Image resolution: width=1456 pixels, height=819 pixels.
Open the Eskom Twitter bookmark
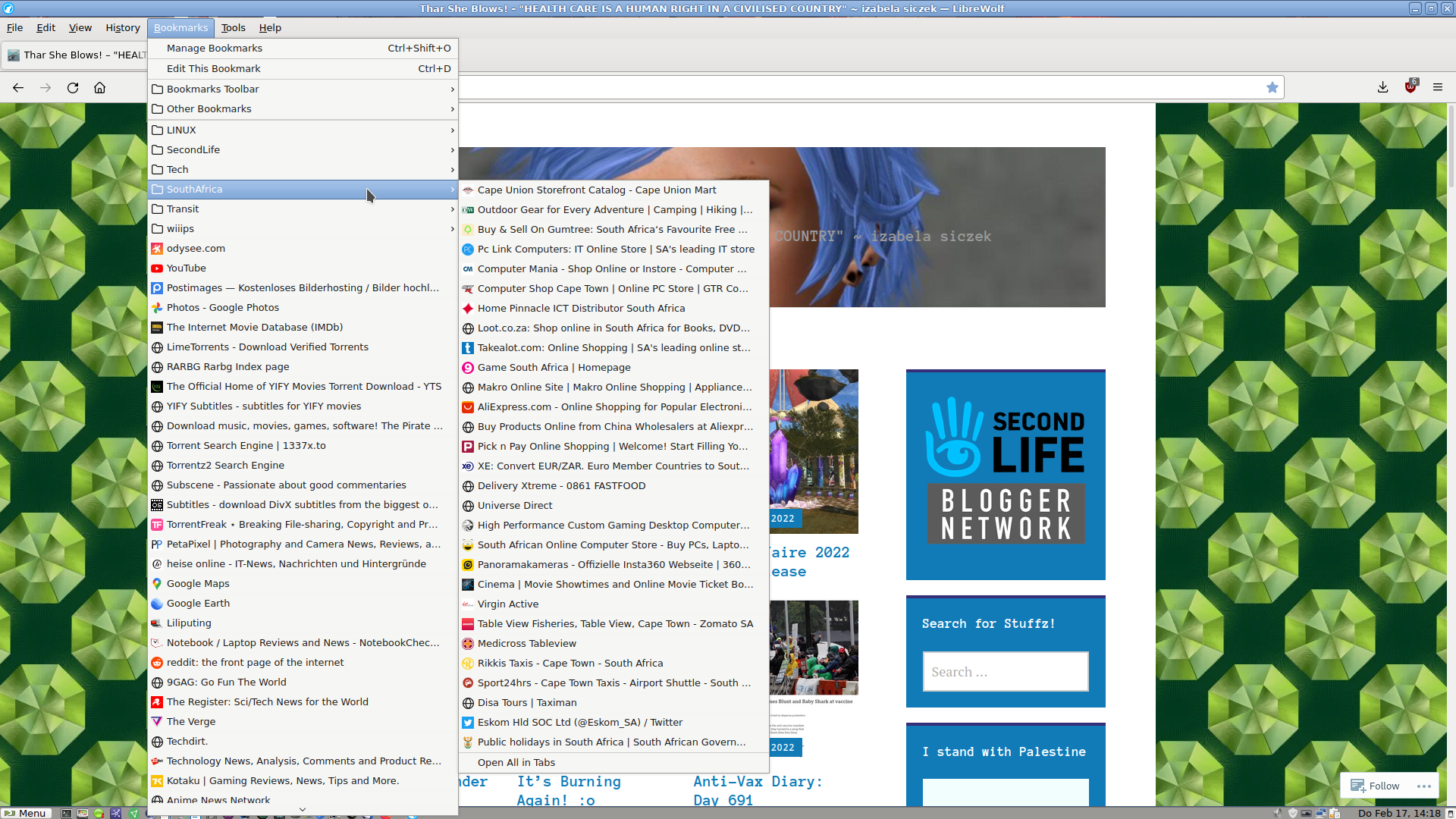(x=614, y=723)
